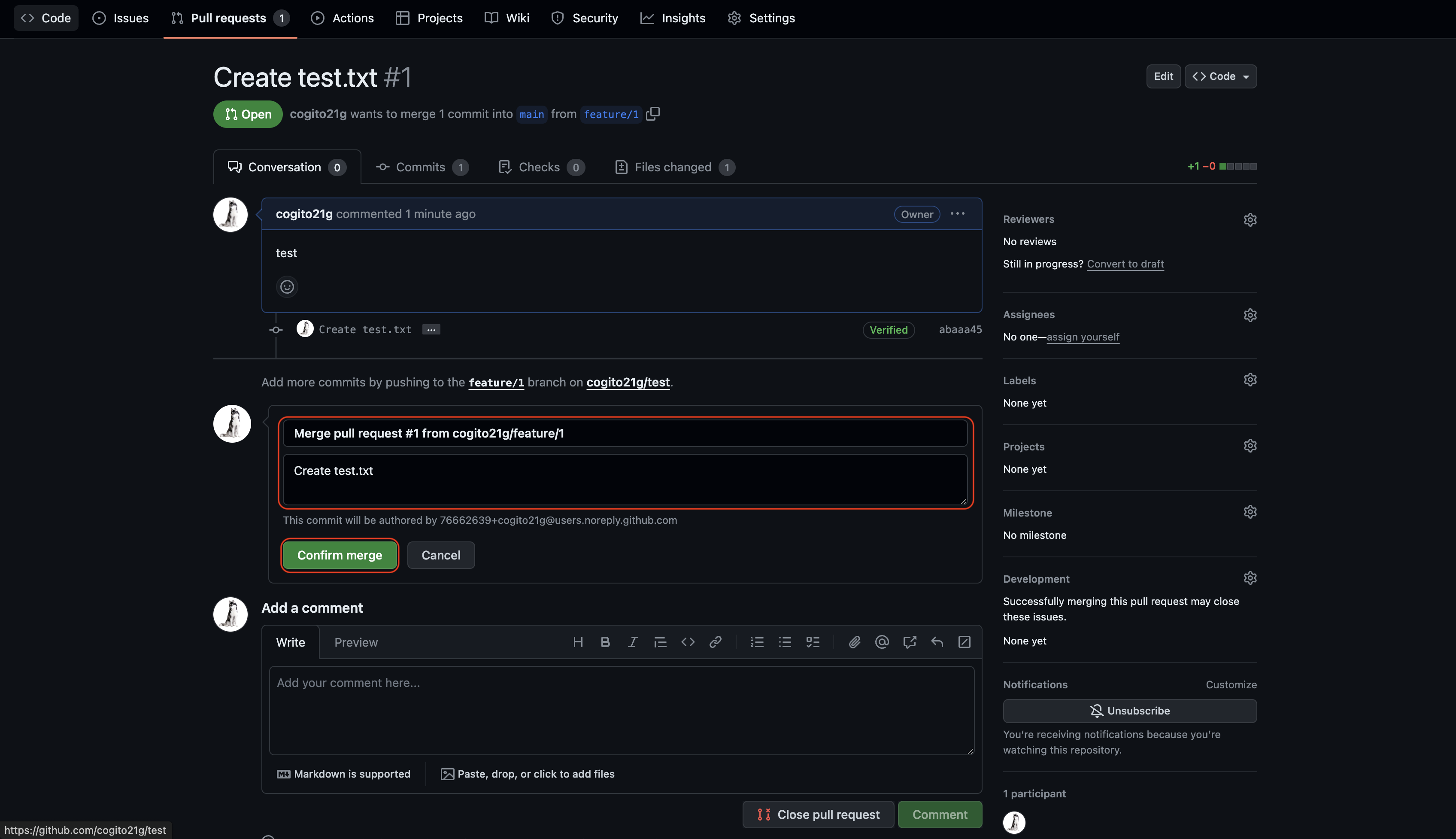
Task: Click the Heading formatting icon
Action: click(578, 642)
